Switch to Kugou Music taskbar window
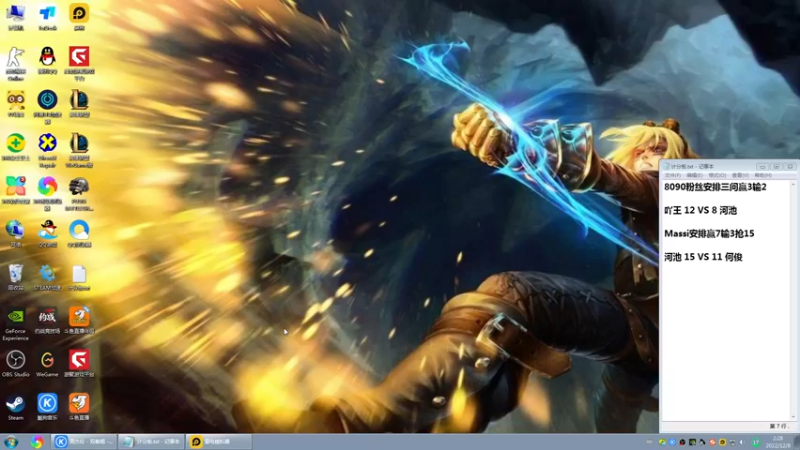Image resolution: width=800 pixels, height=450 pixels. click(84, 442)
